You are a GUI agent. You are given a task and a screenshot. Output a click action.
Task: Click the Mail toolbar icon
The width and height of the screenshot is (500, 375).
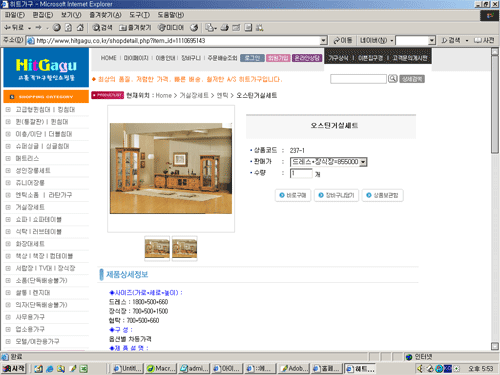point(211,28)
